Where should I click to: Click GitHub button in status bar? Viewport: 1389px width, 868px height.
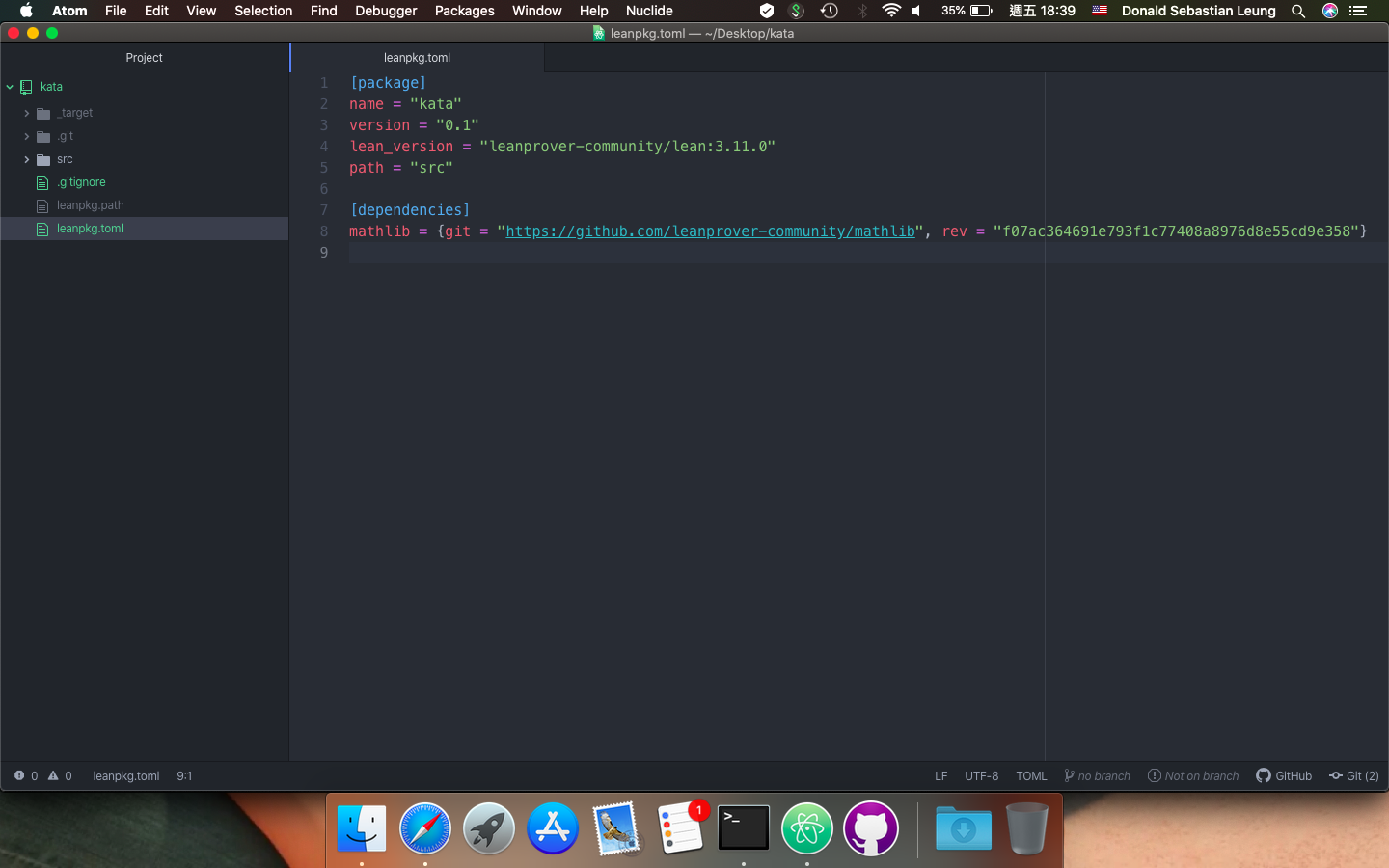1284,775
